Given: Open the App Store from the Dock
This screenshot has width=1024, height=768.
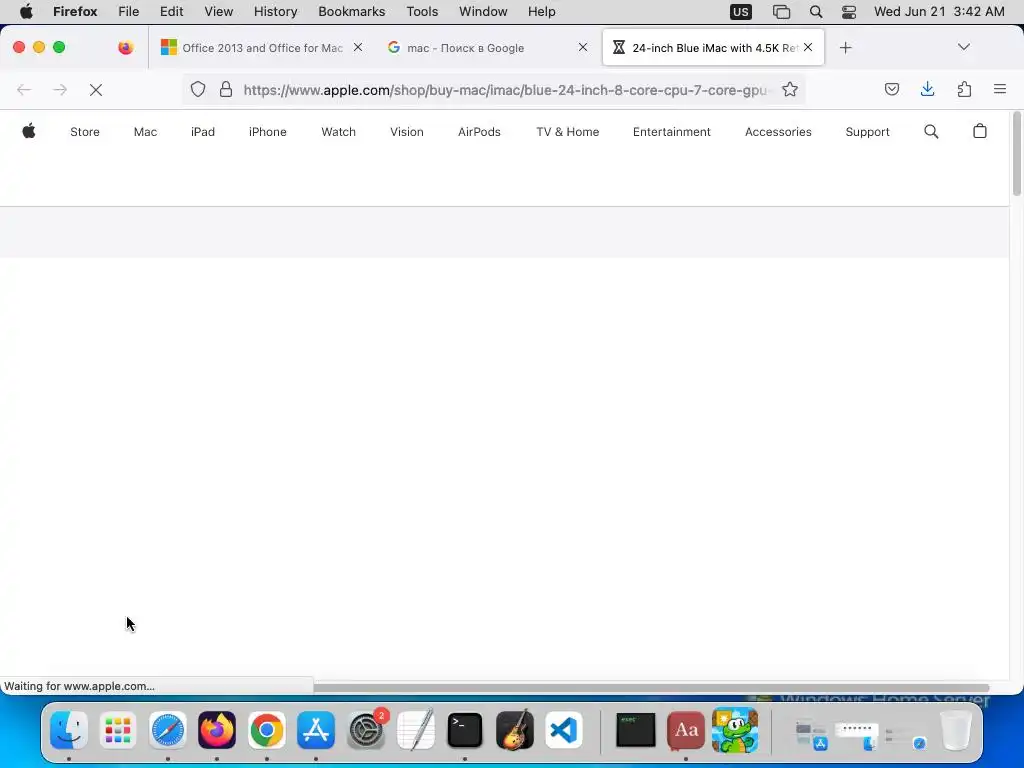Looking at the screenshot, I should (x=316, y=730).
